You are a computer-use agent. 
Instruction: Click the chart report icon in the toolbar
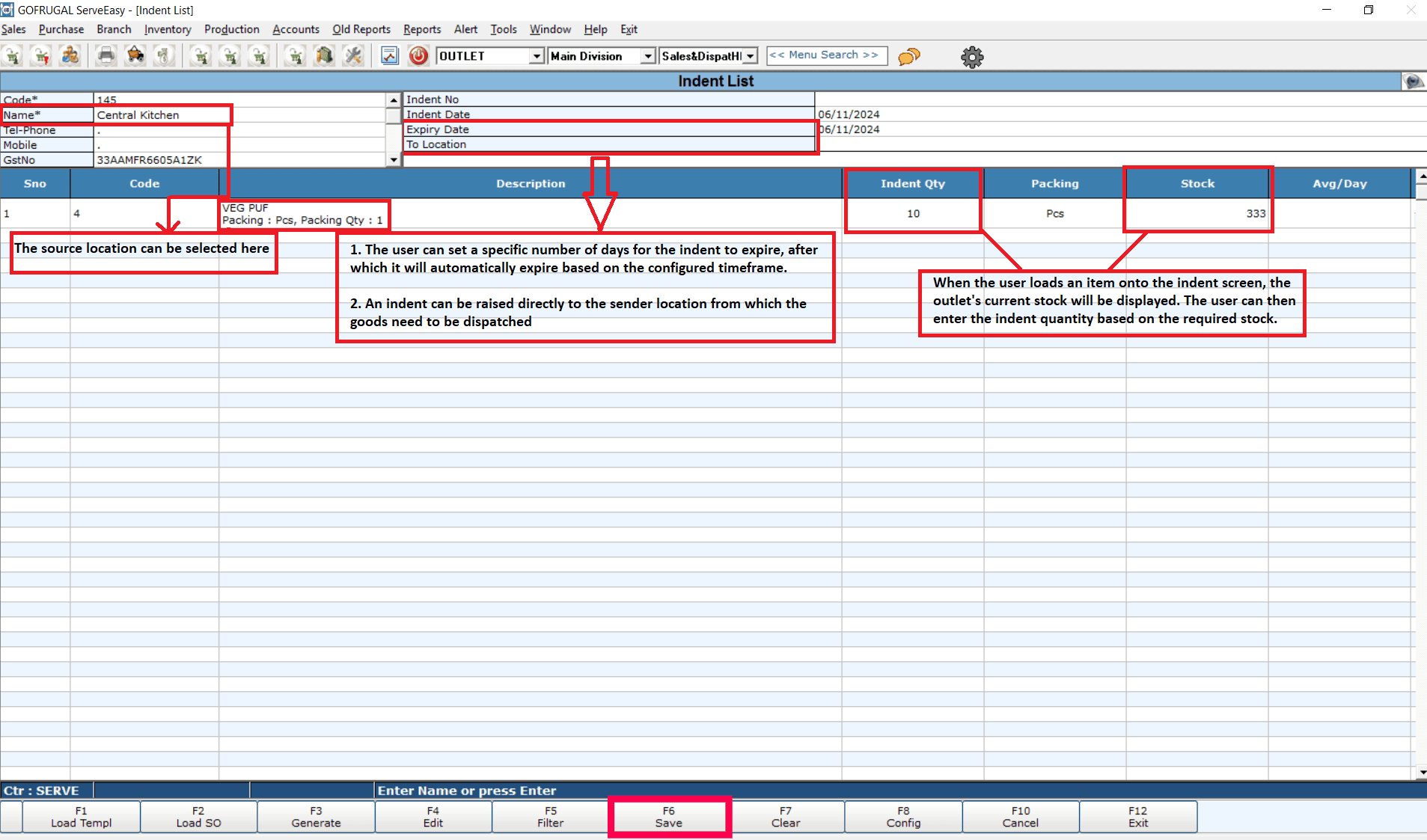tap(390, 56)
